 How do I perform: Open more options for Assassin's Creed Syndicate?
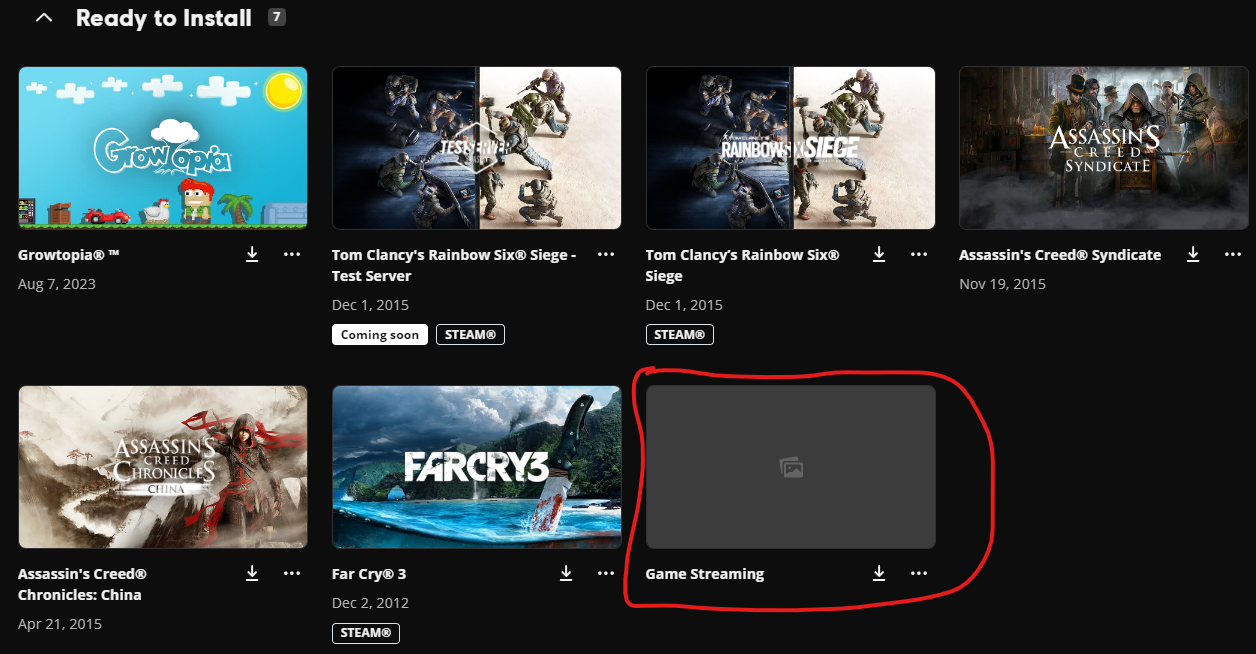coord(1233,255)
